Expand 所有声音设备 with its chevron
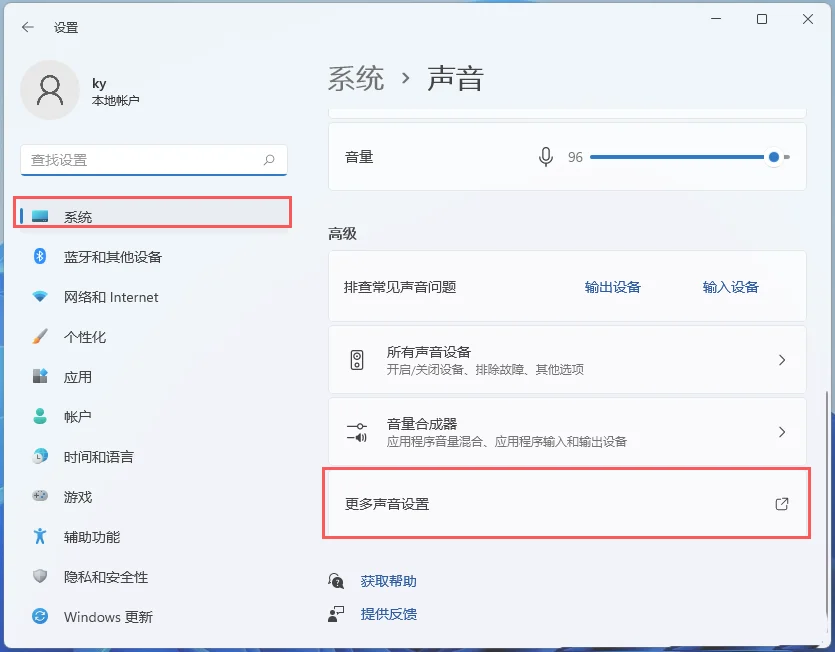Image resolution: width=835 pixels, height=652 pixels. [x=782, y=360]
